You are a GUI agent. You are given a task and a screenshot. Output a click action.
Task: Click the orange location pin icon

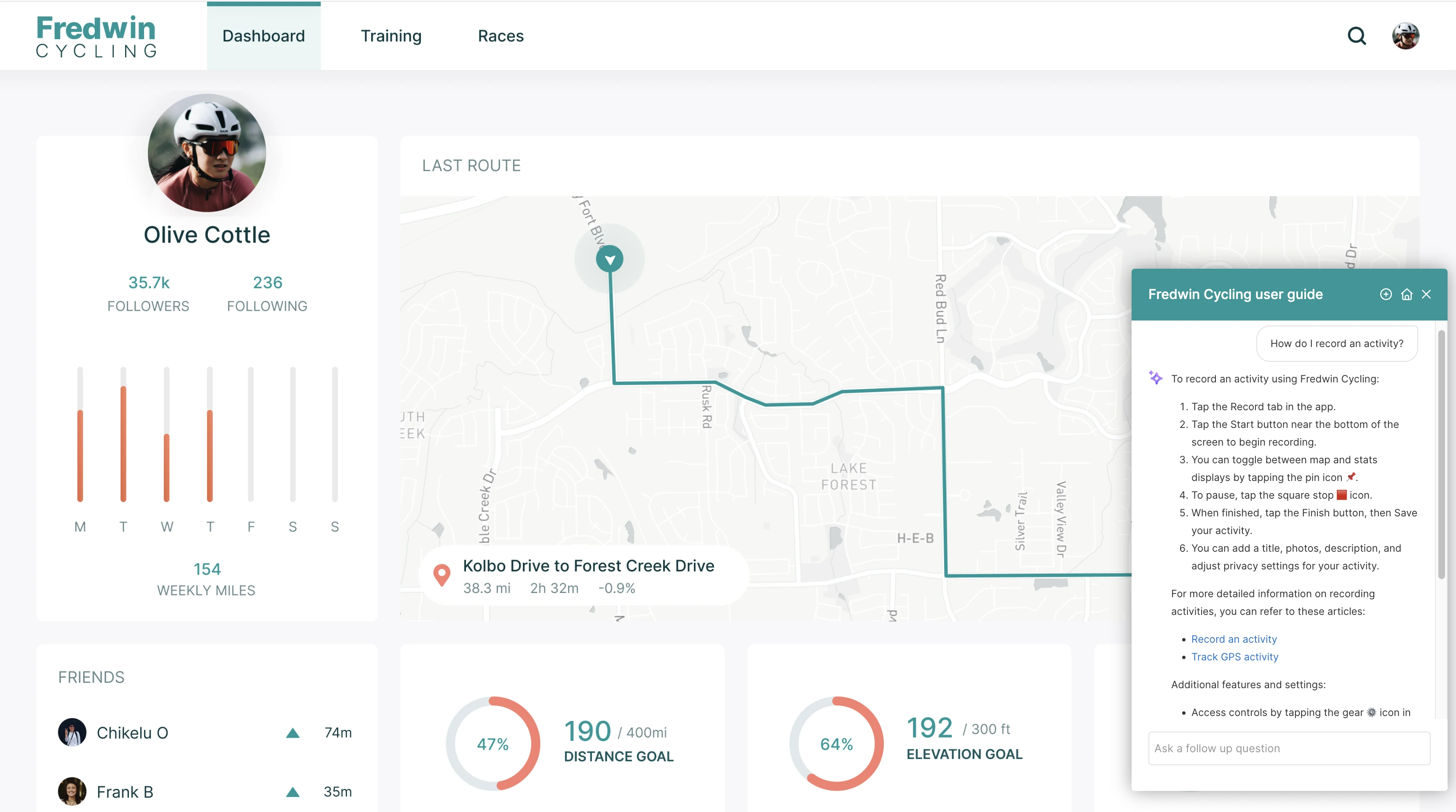pos(442,574)
